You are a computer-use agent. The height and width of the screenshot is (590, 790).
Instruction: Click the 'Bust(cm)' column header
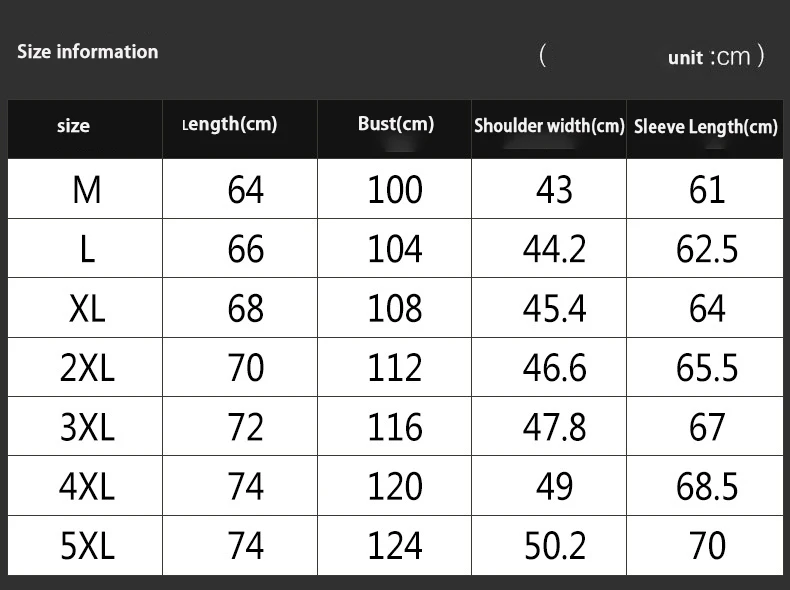point(396,124)
